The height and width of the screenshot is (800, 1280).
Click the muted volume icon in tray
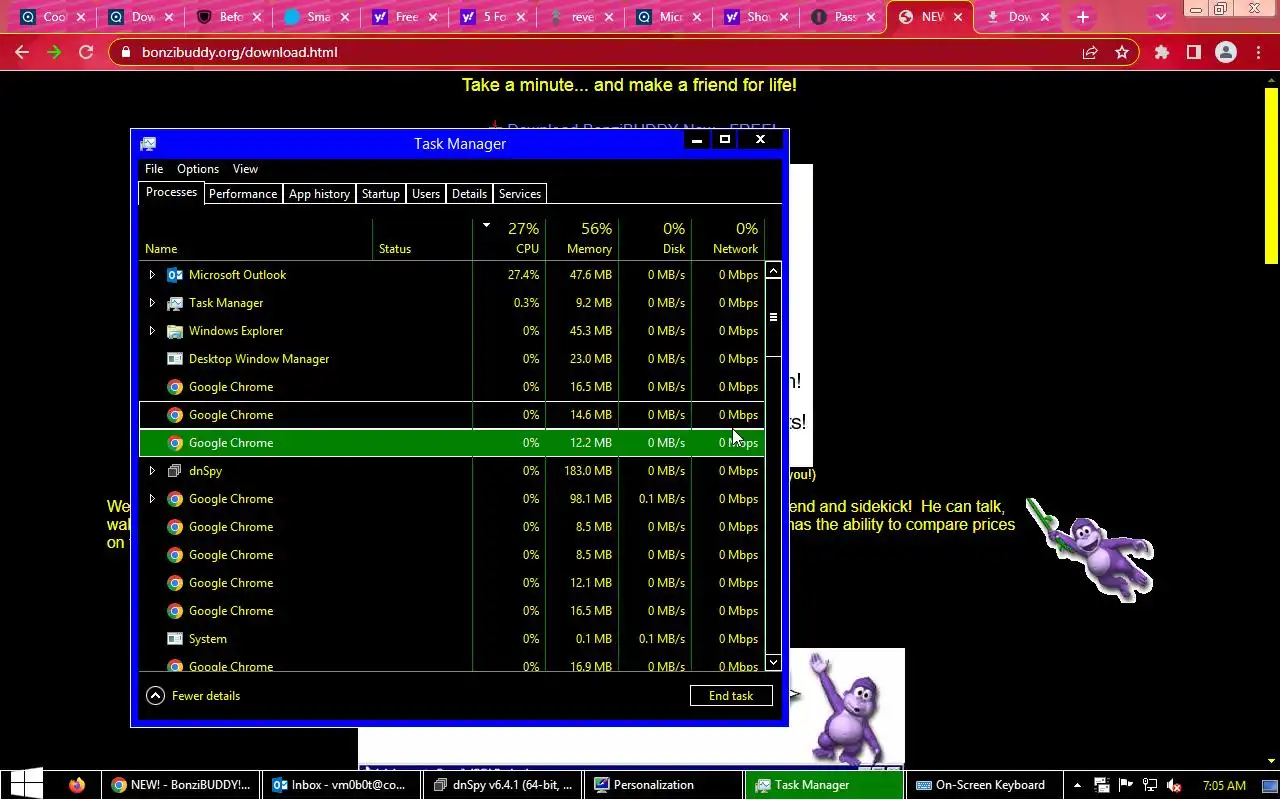point(1175,785)
